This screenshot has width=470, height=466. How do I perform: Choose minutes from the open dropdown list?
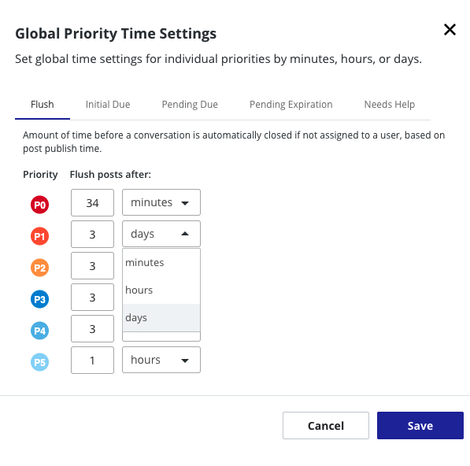pyautogui.click(x=161, y=262)
